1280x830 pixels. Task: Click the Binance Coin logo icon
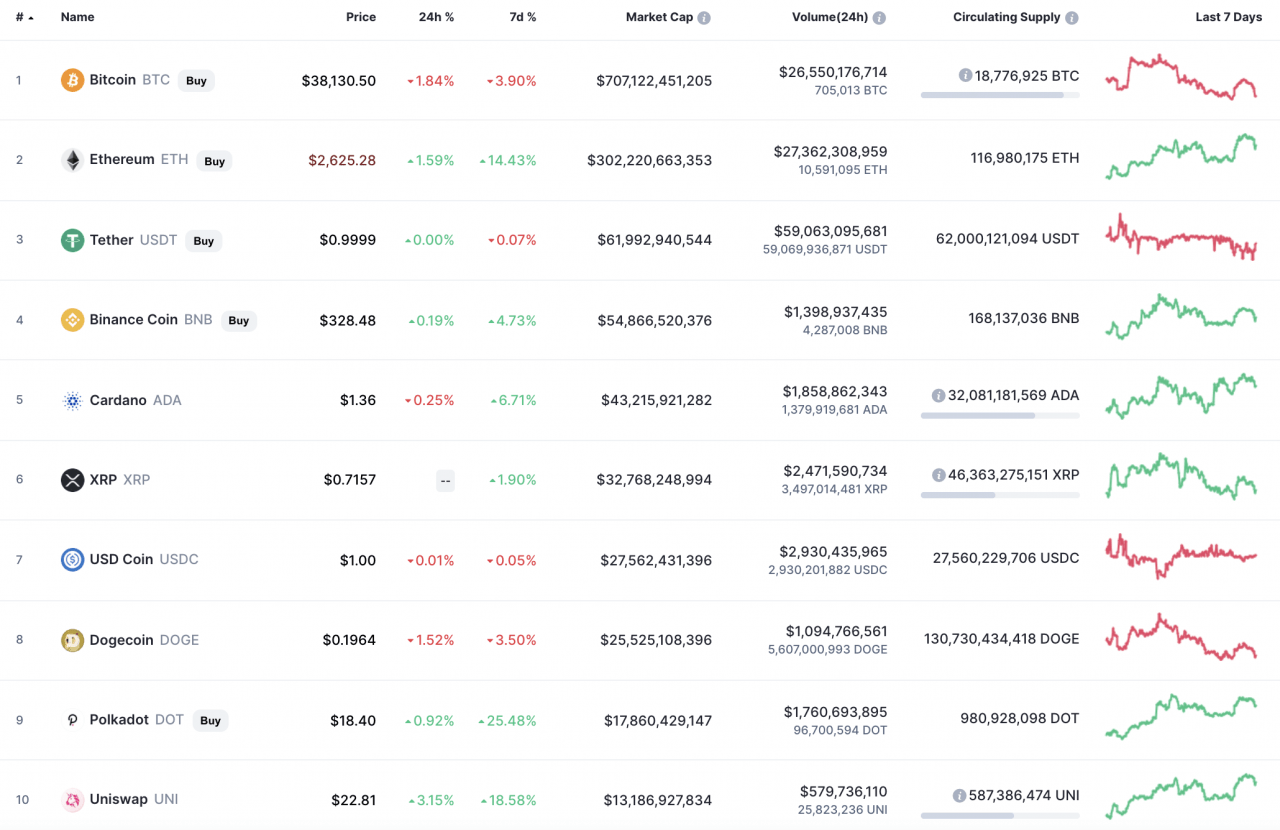click(72, 320)
